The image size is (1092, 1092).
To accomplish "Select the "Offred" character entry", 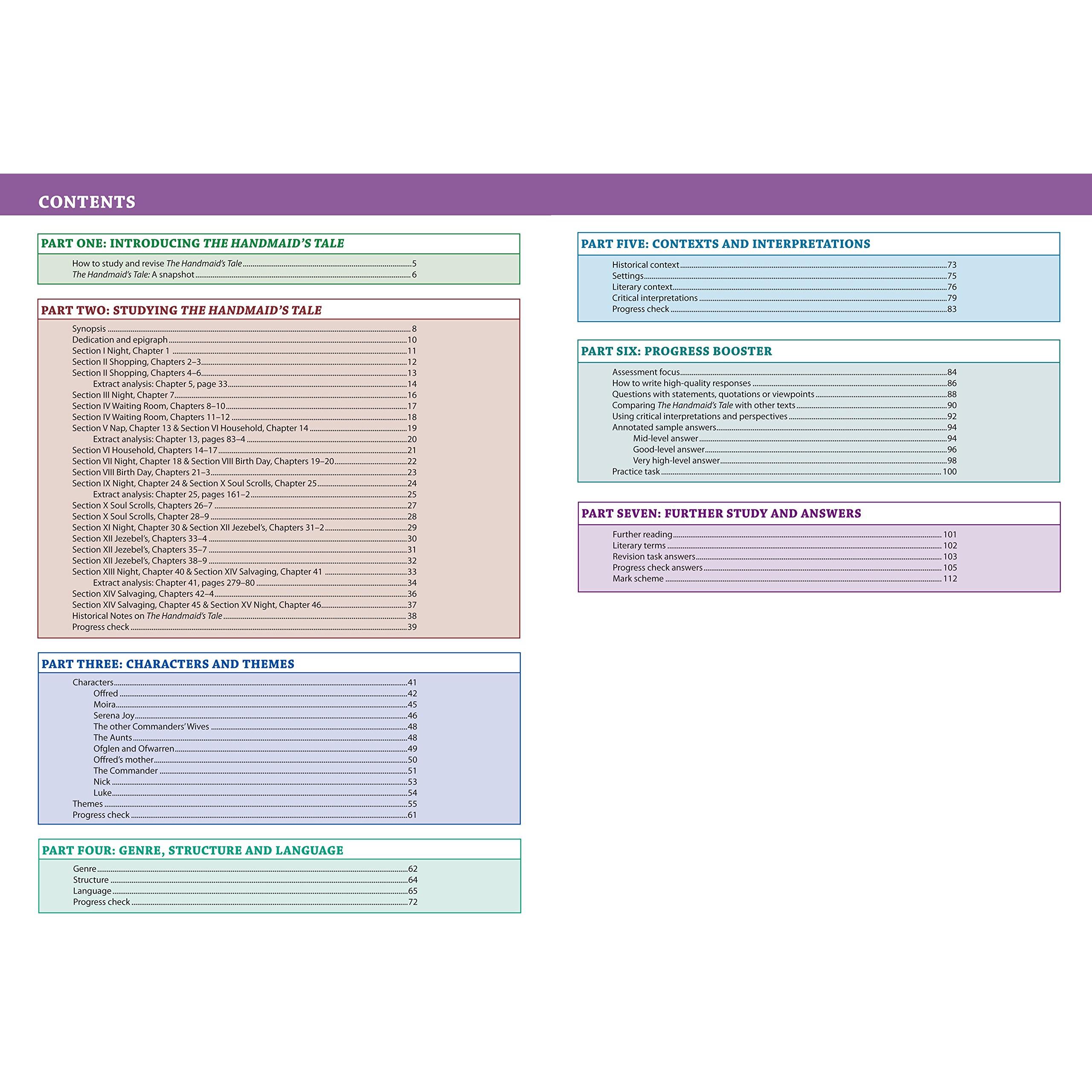I will tap(256, 694).
